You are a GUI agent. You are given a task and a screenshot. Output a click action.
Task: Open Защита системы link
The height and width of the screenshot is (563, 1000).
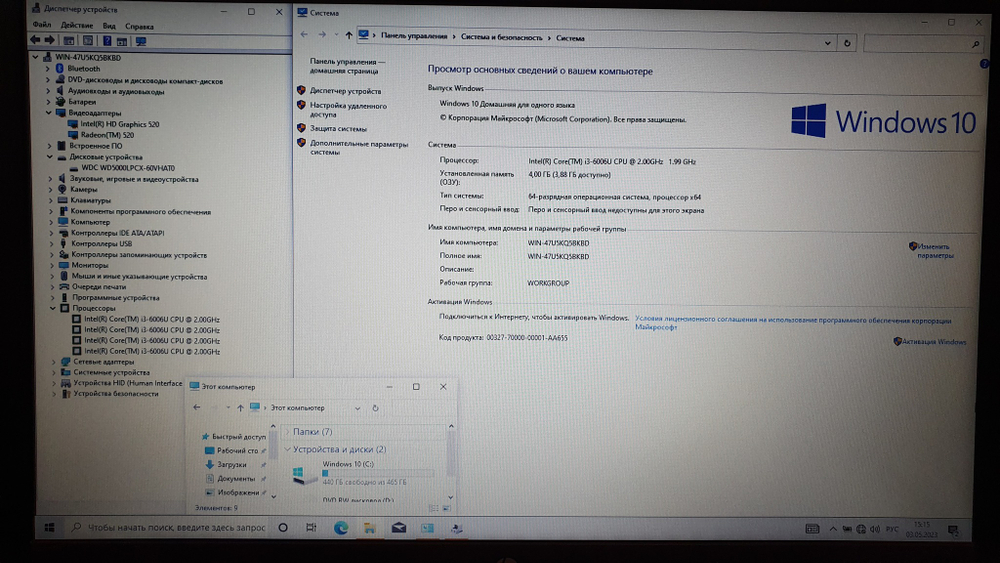coord(338,128)
